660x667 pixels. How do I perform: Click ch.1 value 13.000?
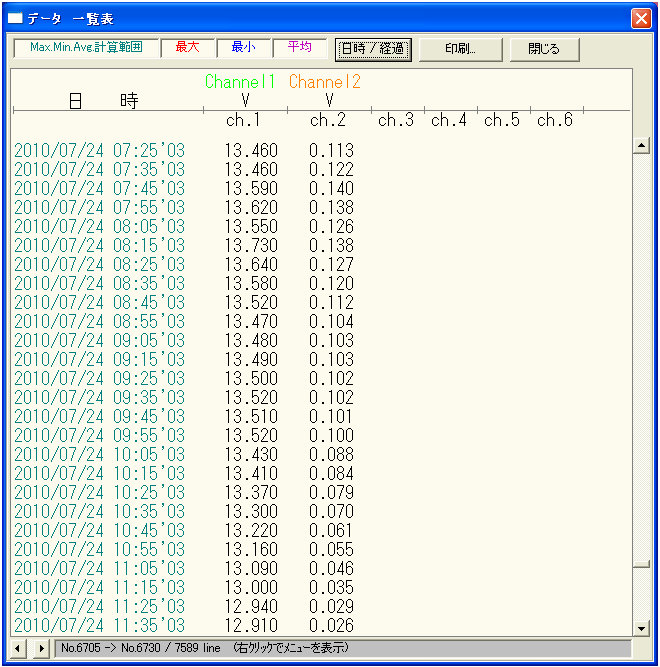point(251,587)
